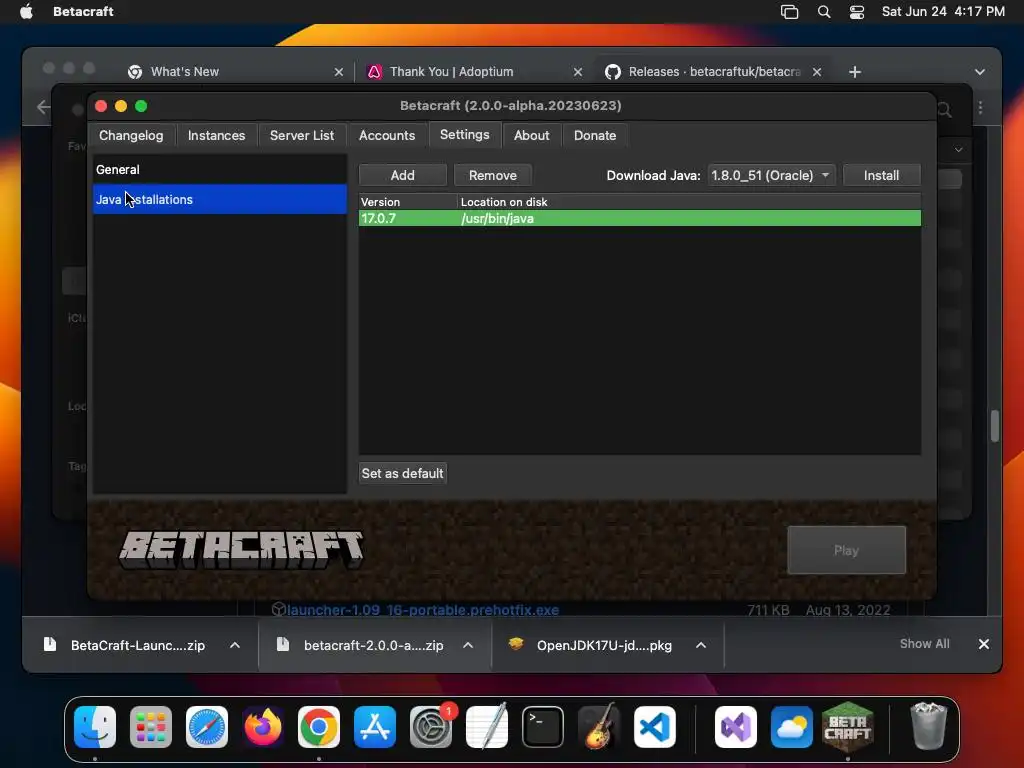1024x768 pixels.
Task: Click the Add Java installation button
Action: (402, 175)
